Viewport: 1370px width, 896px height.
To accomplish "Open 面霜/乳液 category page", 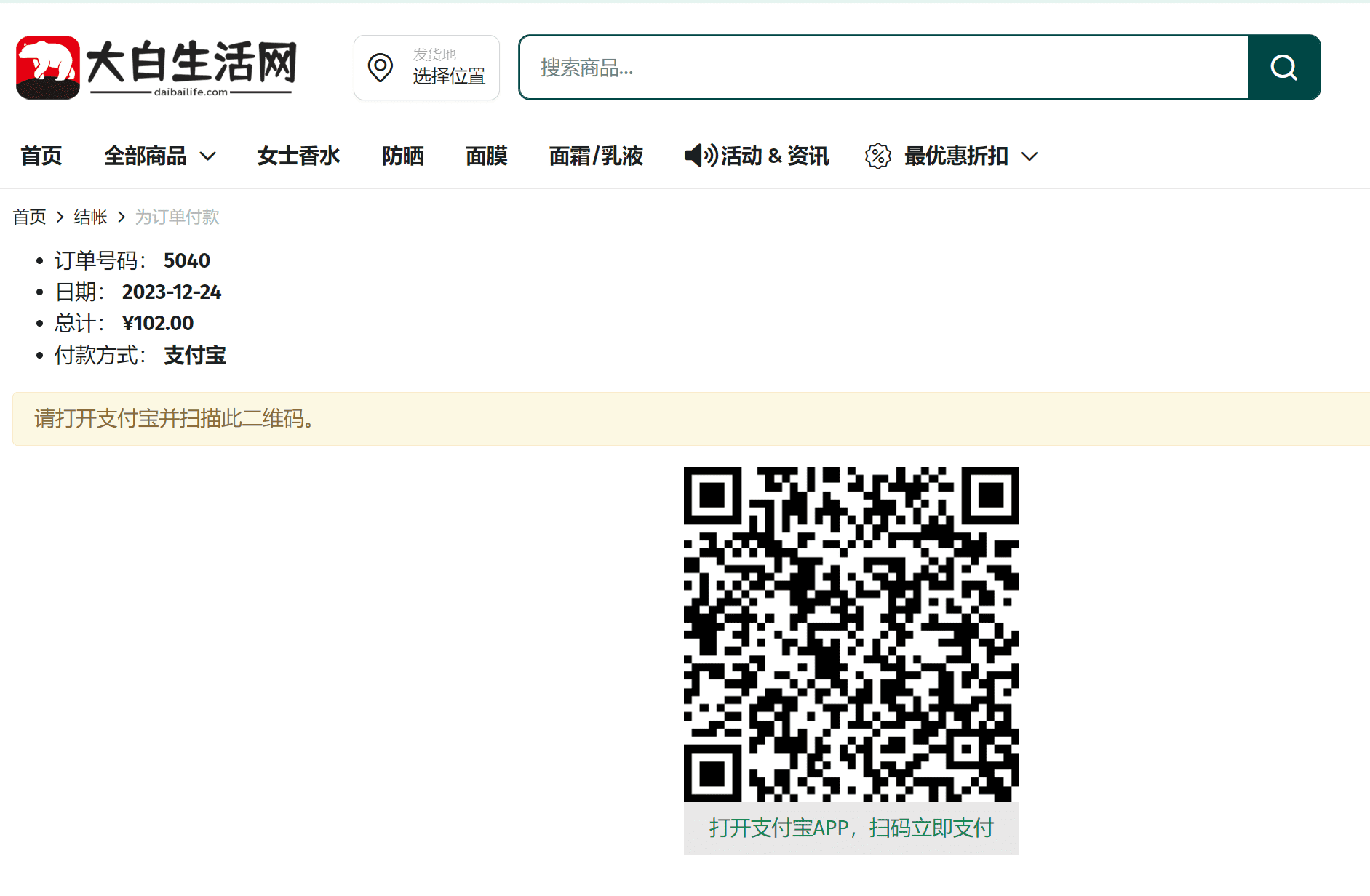I will [596, 156].
